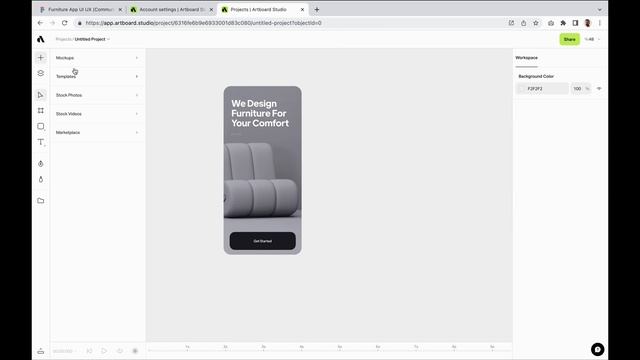Toggle the timeline panel icon at bottom-left
This screenshot has width=640, height=360.
(40, 351)
